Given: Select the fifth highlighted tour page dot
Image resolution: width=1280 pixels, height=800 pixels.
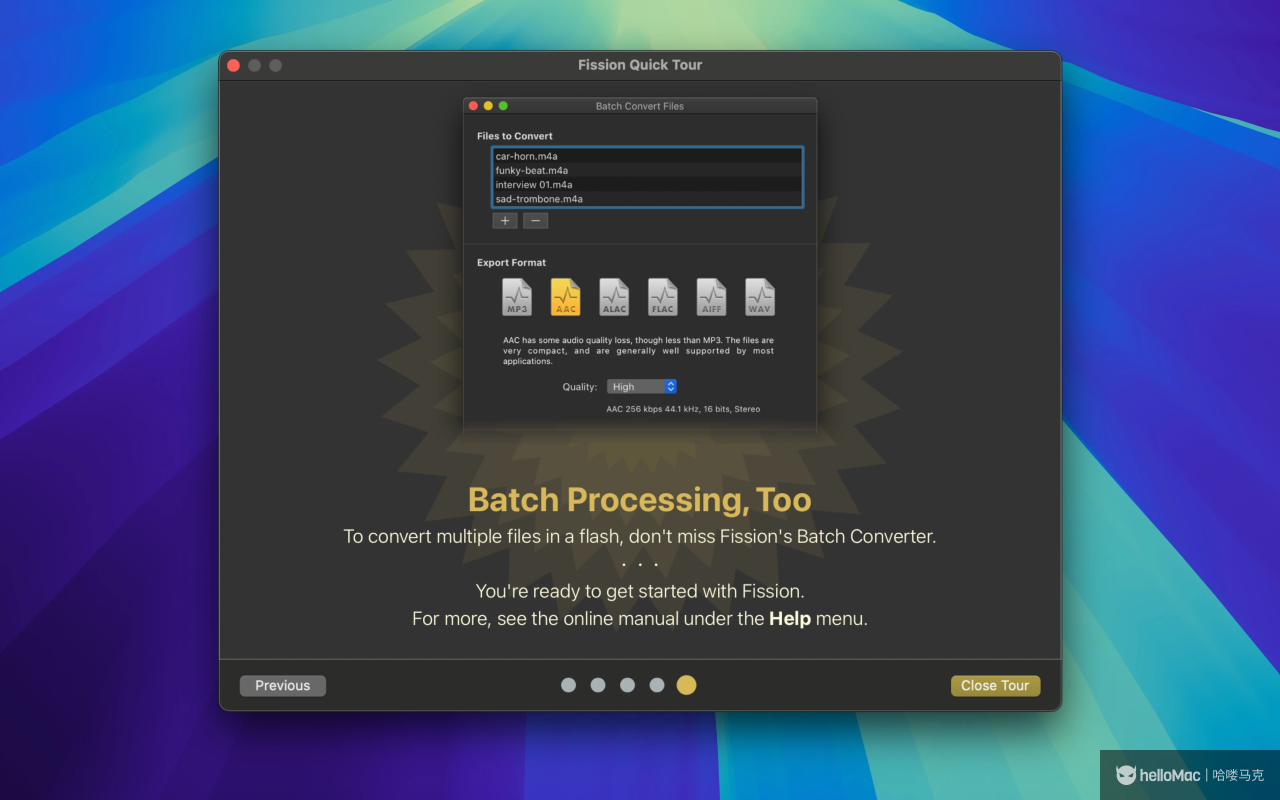Looking at the screenshot, I should tap(686, 685).
